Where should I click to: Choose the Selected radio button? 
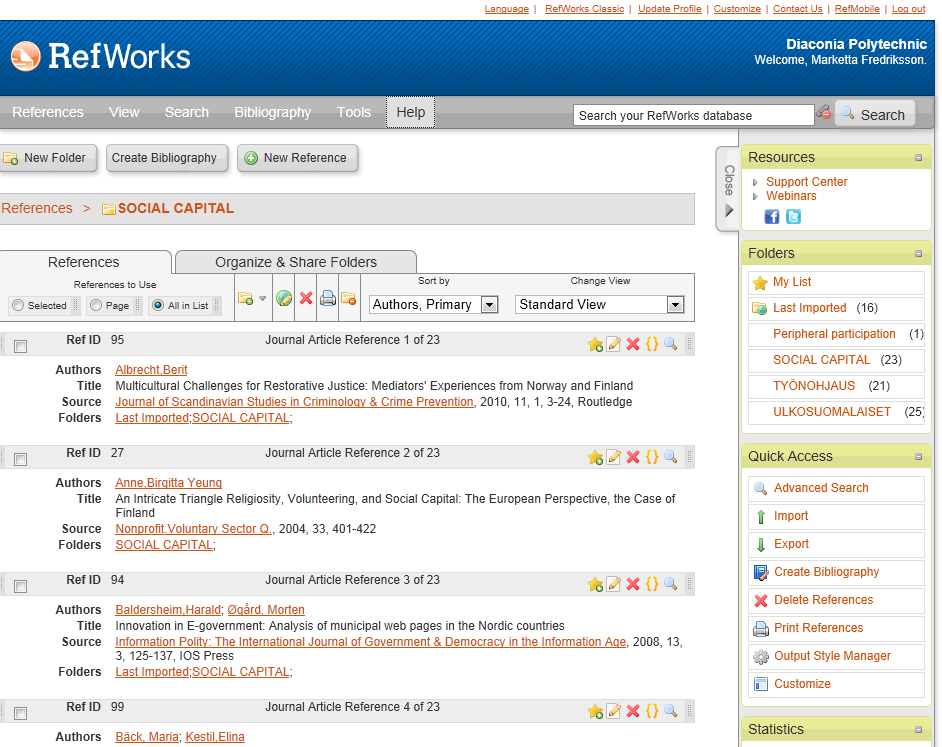coord(18,305)
